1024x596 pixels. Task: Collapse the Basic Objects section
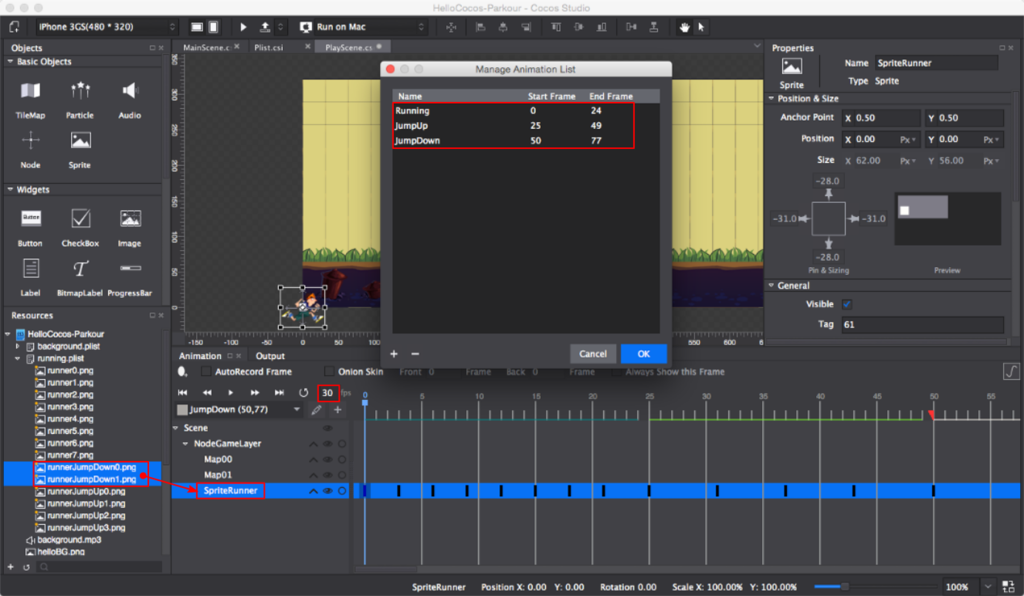tap(10, 61)
